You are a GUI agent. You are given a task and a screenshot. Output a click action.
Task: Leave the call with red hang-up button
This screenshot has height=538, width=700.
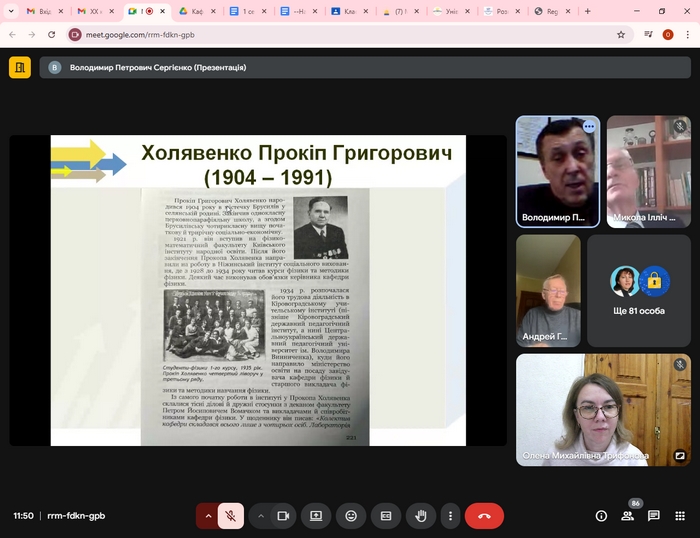[x=484, y=516]
